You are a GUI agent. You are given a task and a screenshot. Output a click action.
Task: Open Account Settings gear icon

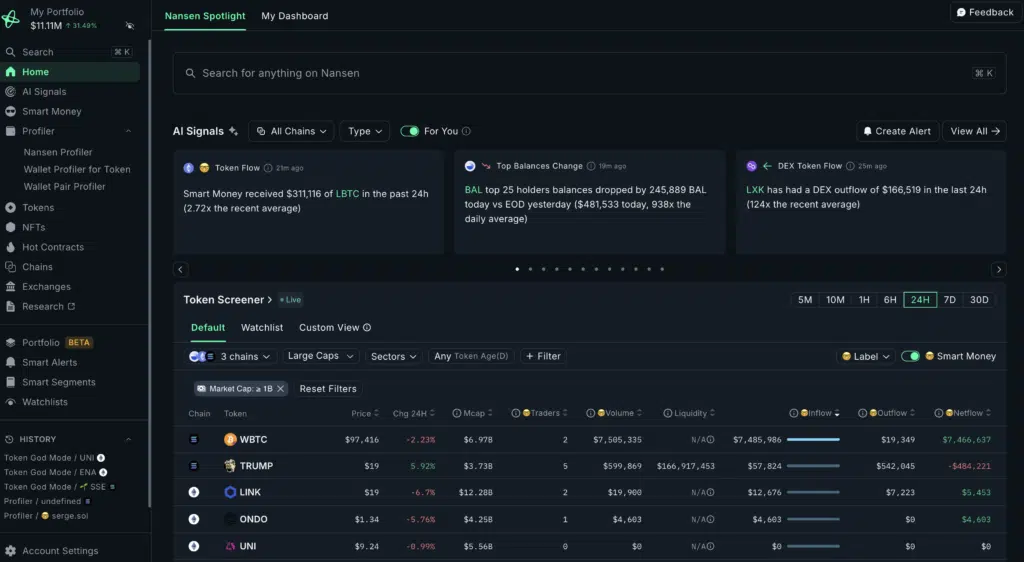tap(10, 551)
